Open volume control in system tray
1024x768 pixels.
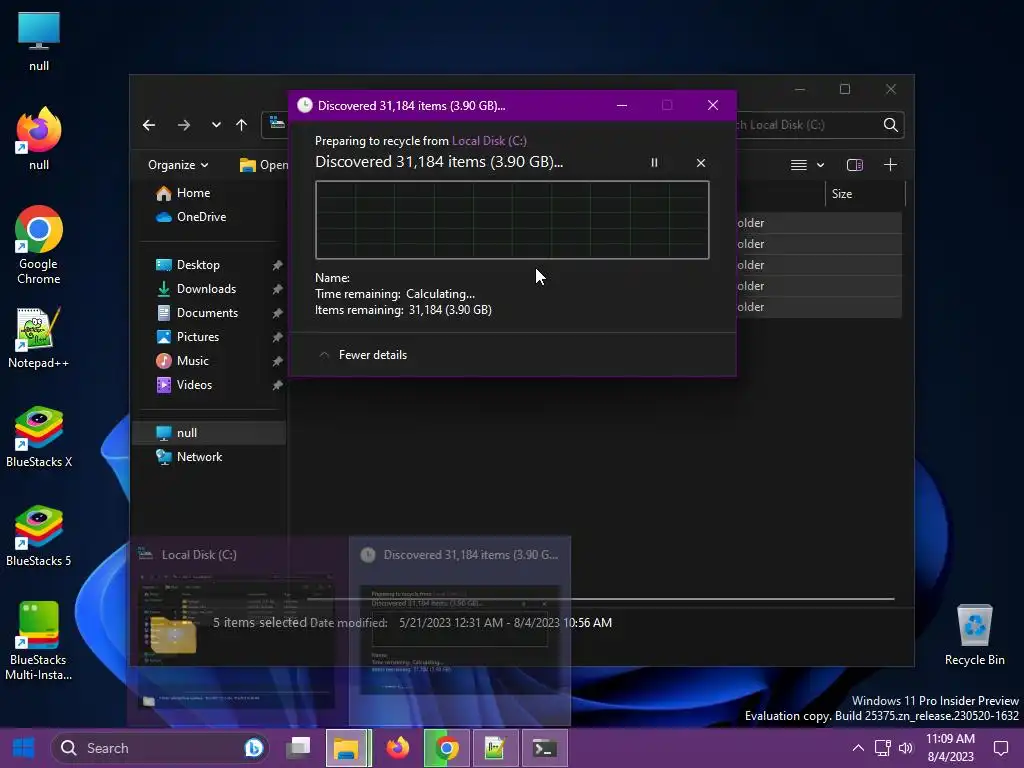tap(906, 748)
